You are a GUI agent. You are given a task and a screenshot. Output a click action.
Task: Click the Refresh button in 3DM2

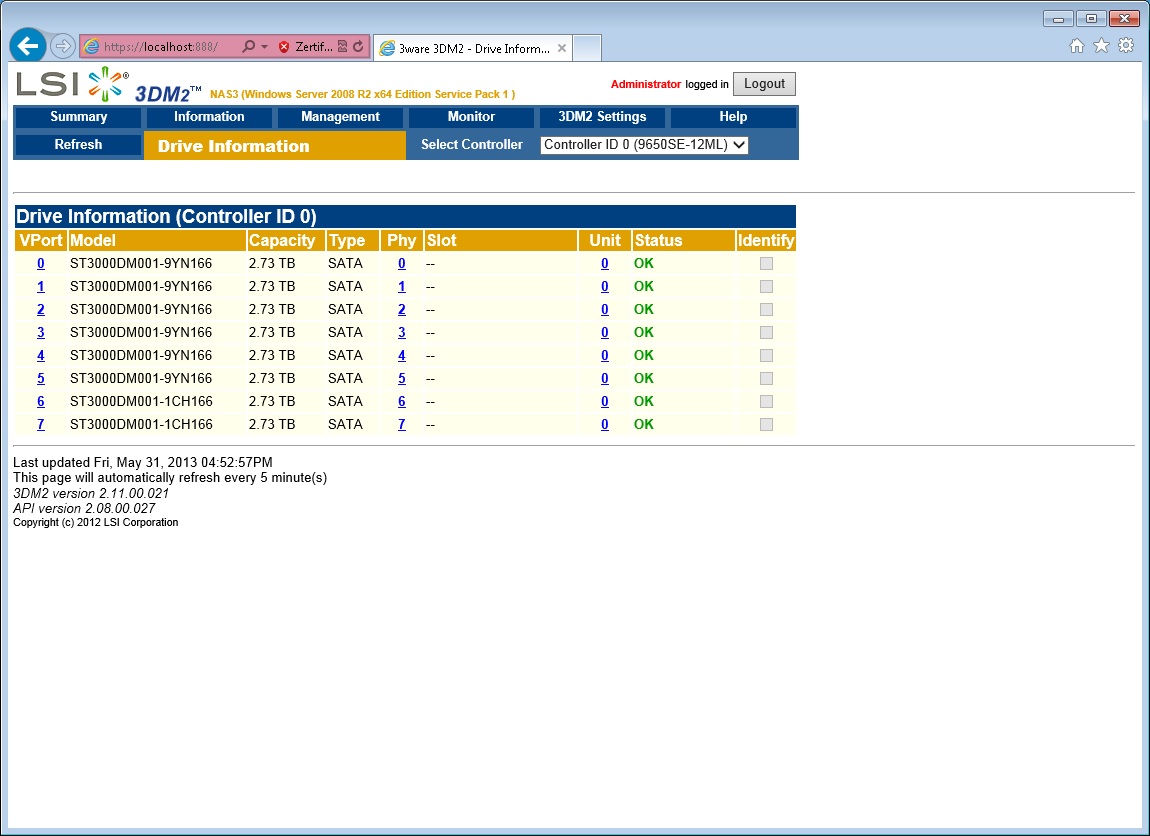point(78,144)
